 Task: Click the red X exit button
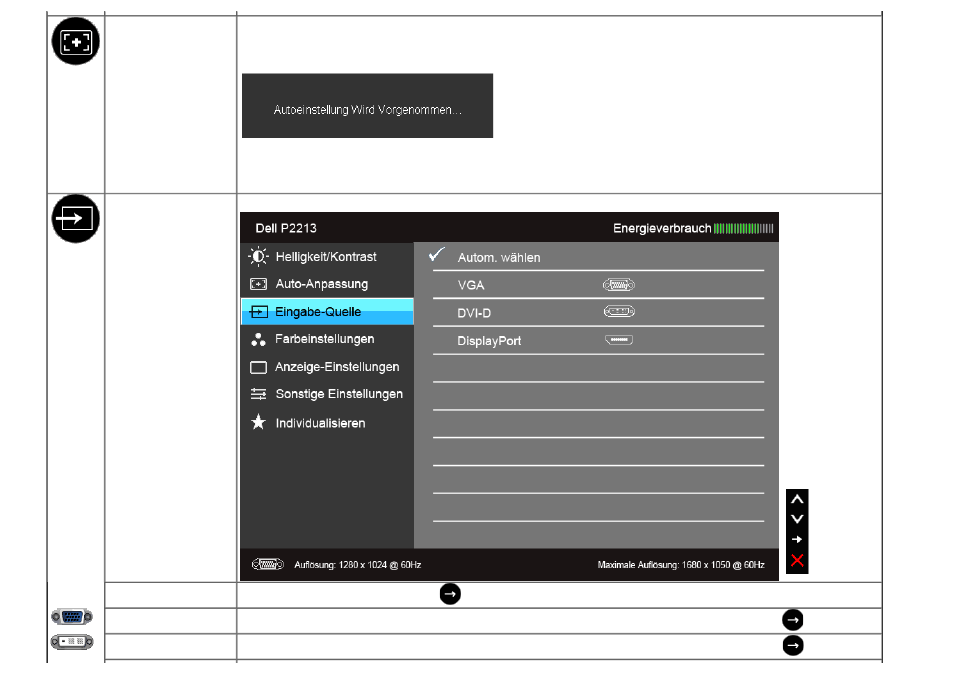click(797, 561)
